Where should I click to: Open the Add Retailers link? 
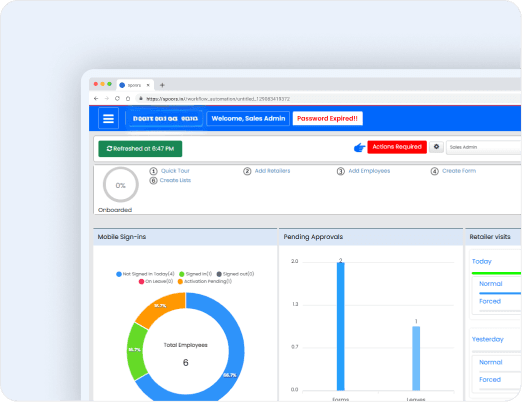tap(272, 171)
